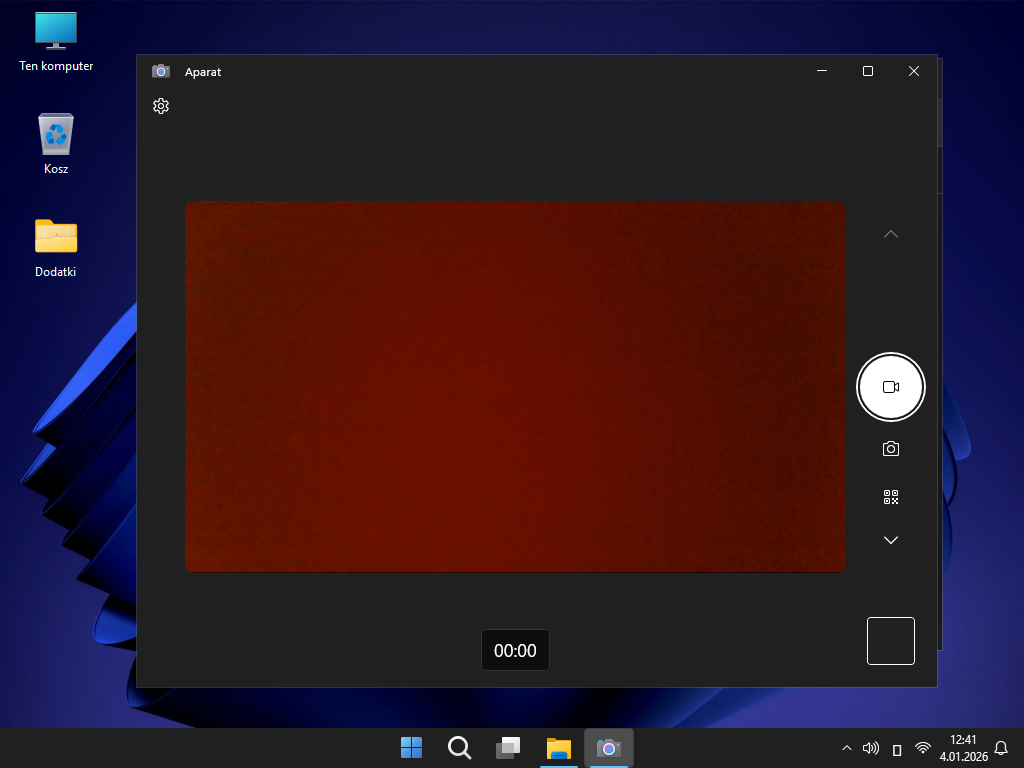
Task: Show hidden system tray icons
Action: point(847,748)
